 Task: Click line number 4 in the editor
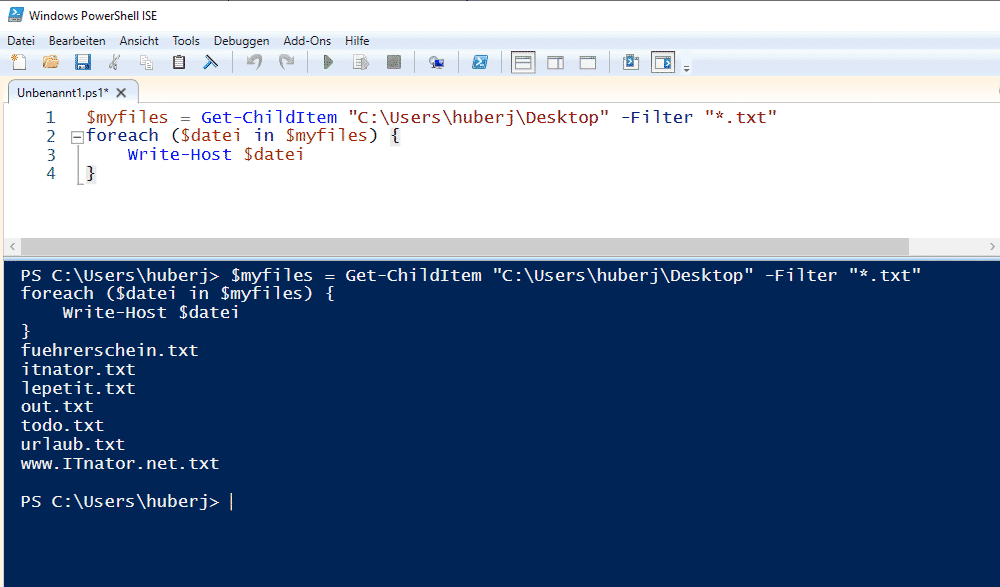[x=50, y=173]
